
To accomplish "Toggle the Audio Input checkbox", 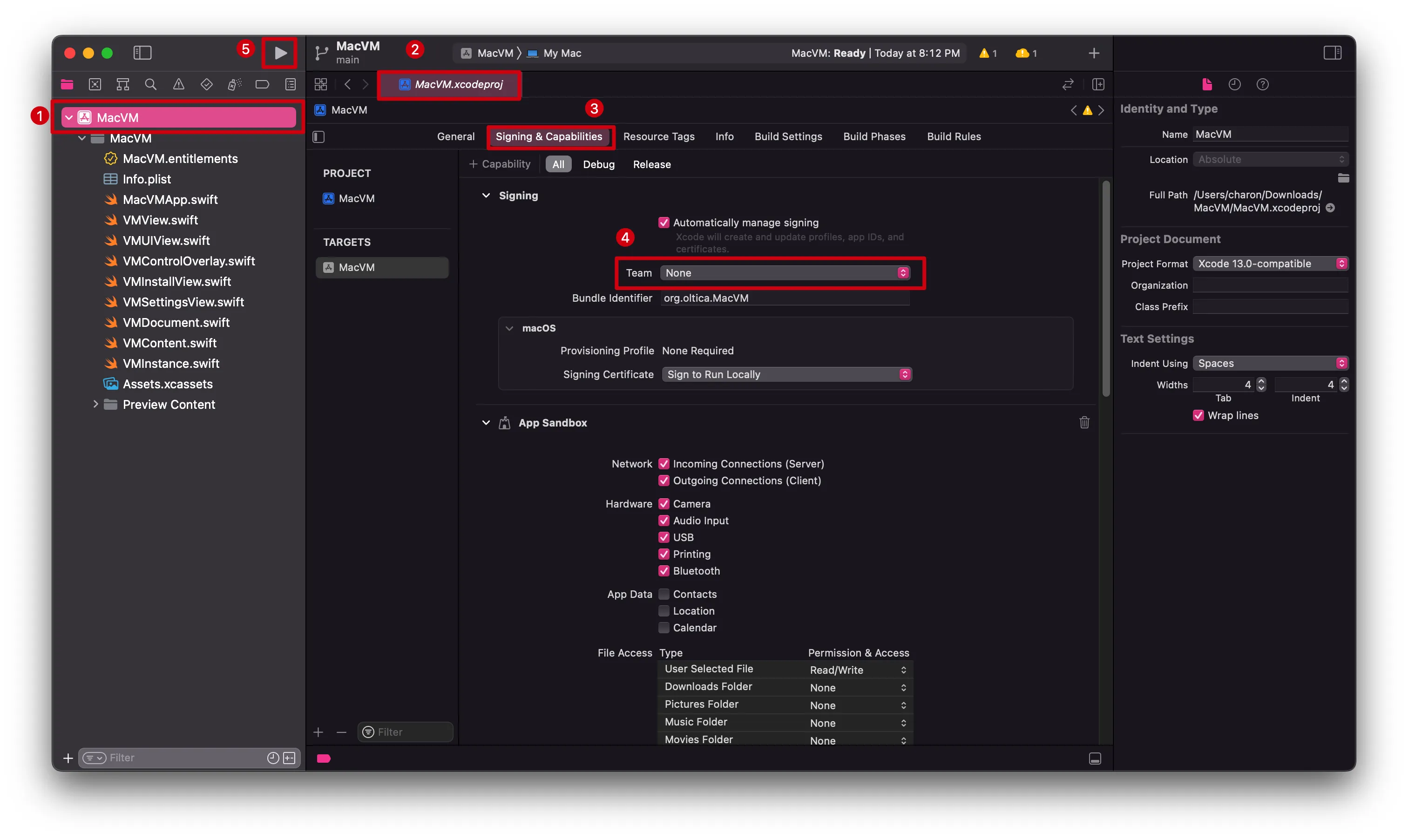I will 664,520.
